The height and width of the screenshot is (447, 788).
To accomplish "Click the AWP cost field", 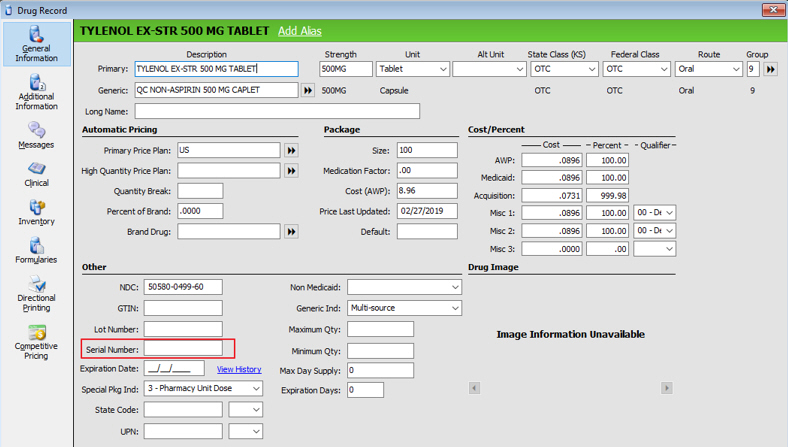I will (x=552, y=160).
